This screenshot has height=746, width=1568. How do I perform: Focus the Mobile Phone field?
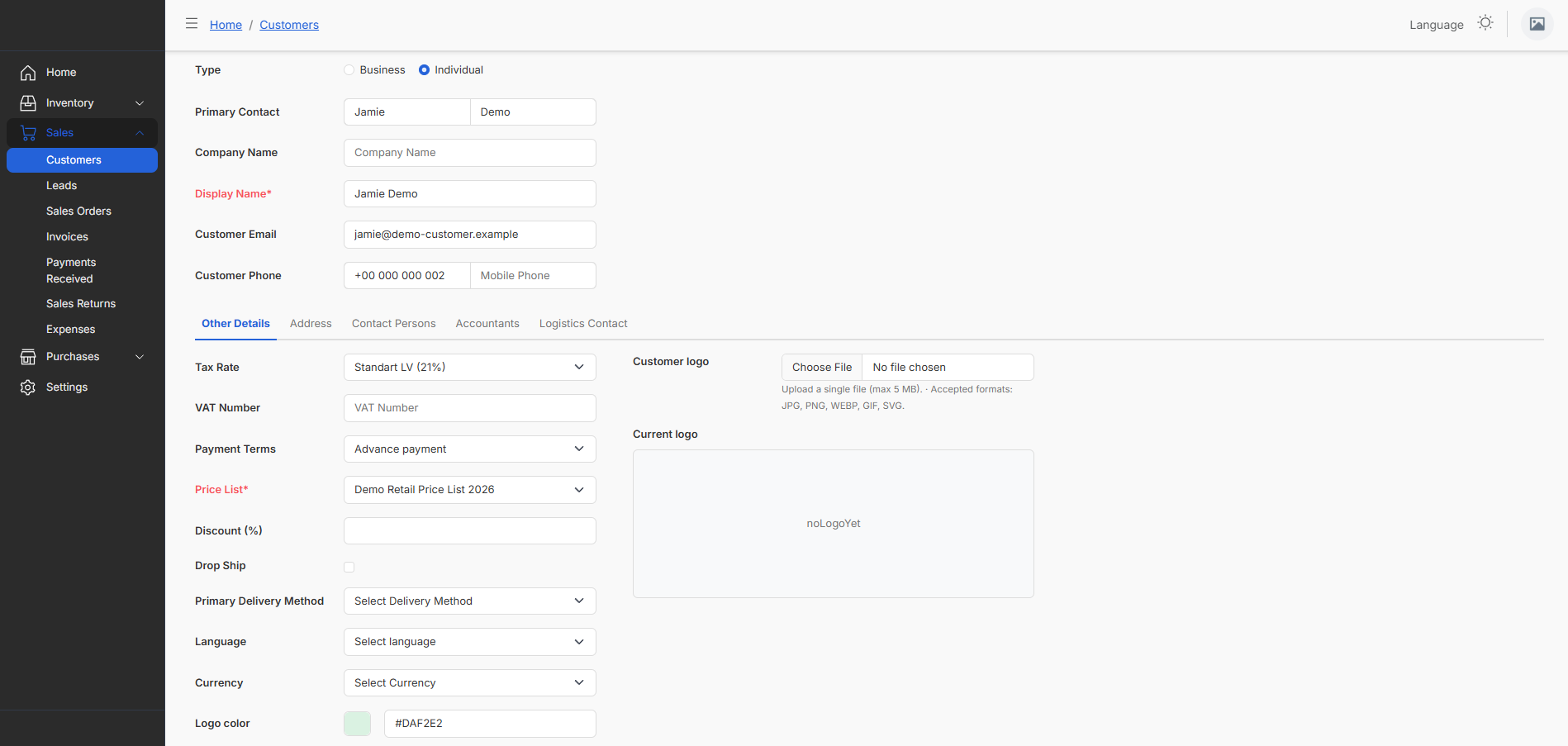tap(533, 276)
